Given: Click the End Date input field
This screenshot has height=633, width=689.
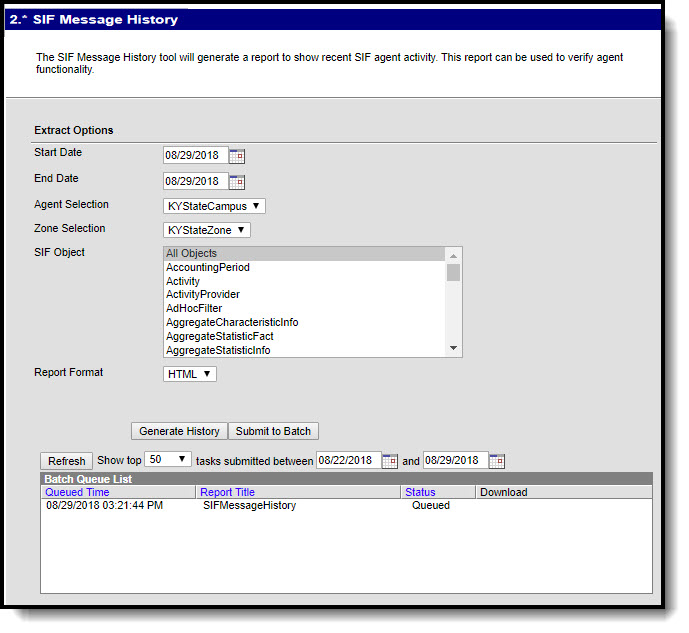Looking at the screenshot, I should point(196,181).
